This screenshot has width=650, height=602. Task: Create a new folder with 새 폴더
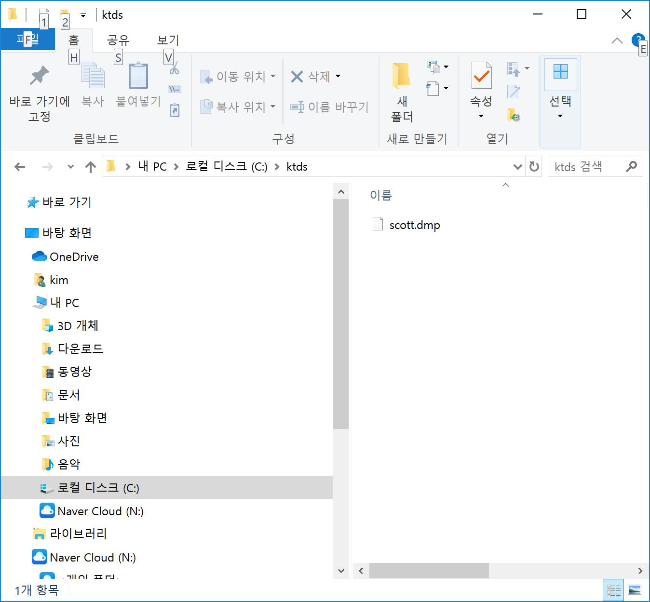402,92
